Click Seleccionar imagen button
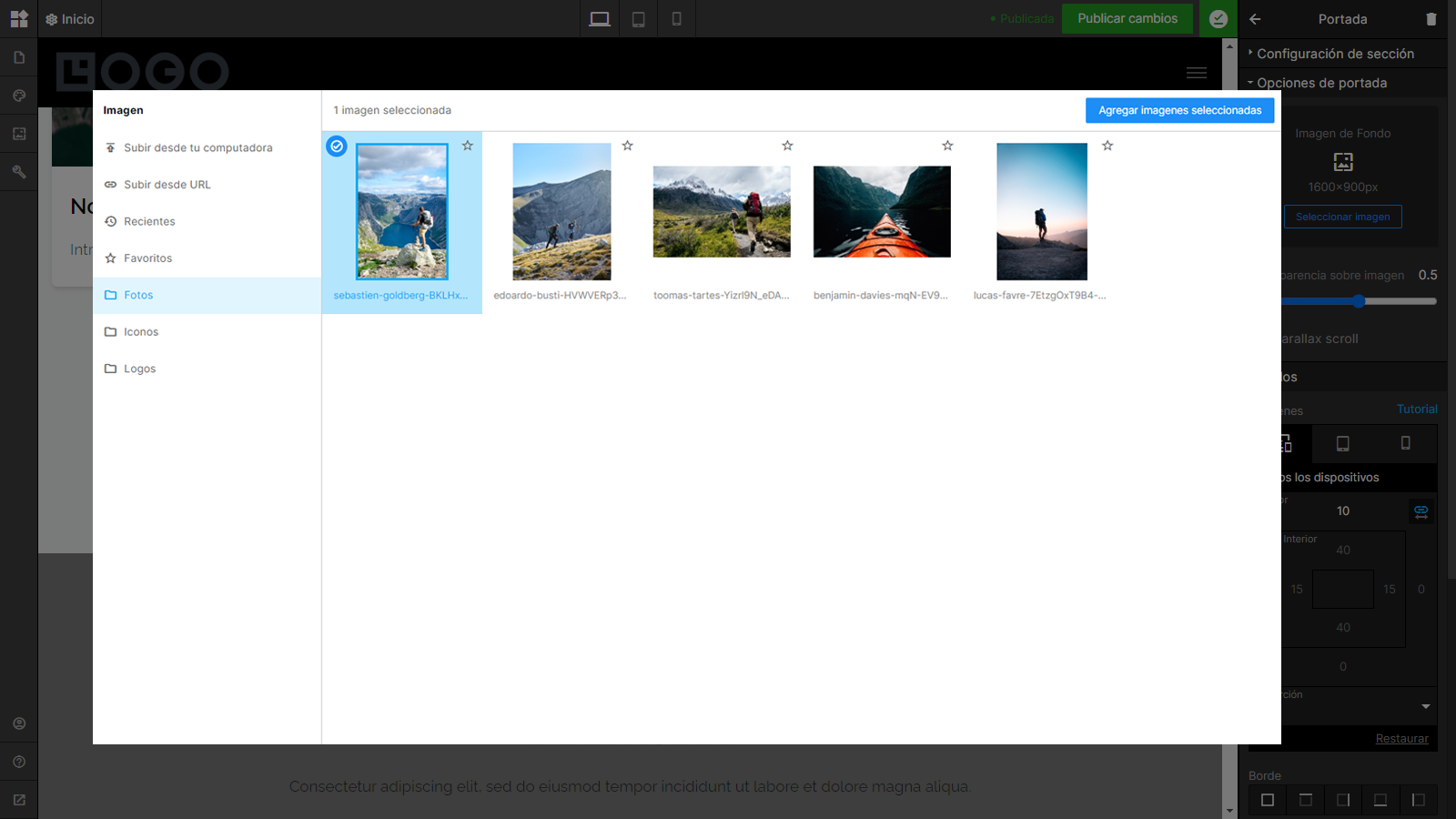The width and height of the screenshot is (1456, 819). click(1343, 217)
